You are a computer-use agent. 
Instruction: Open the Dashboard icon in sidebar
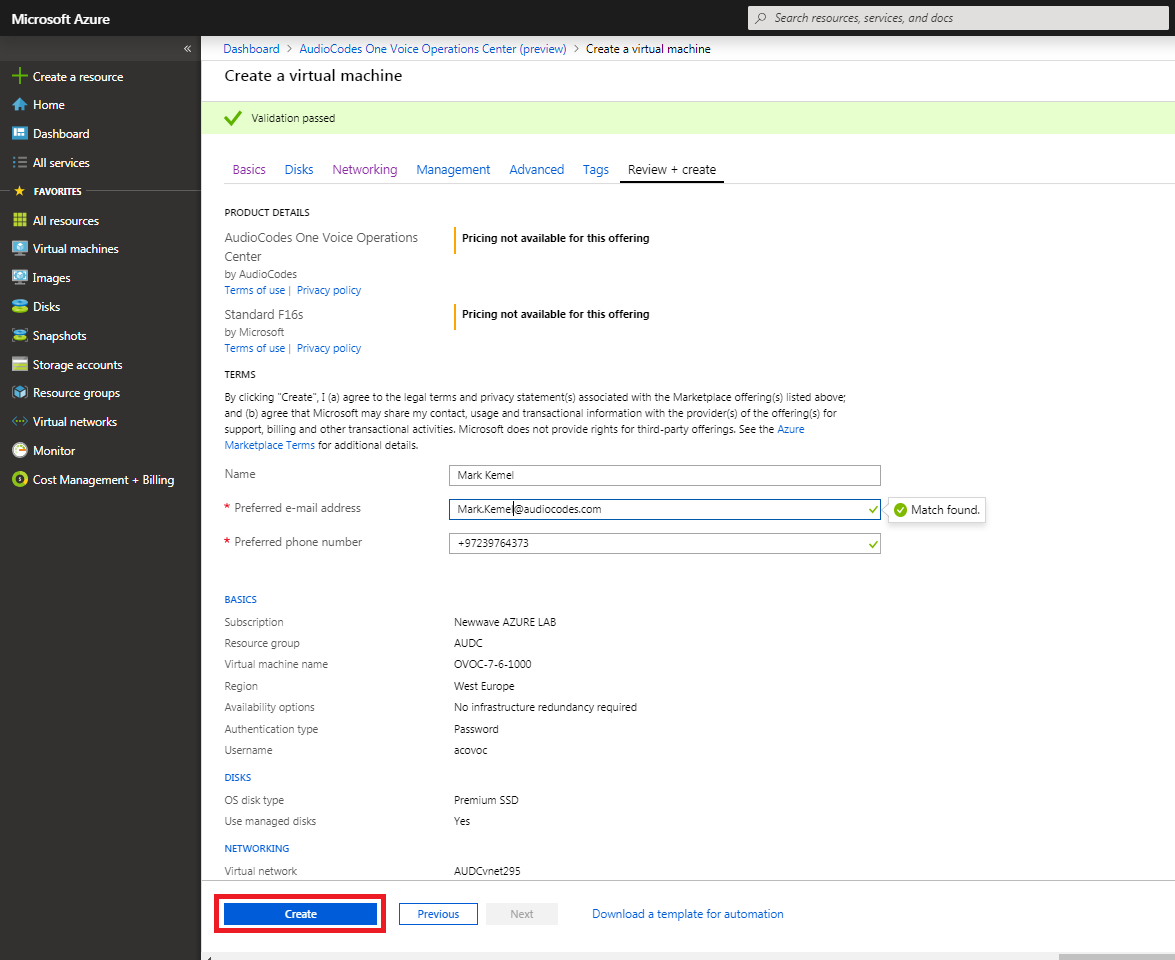[x=19, y=134]
